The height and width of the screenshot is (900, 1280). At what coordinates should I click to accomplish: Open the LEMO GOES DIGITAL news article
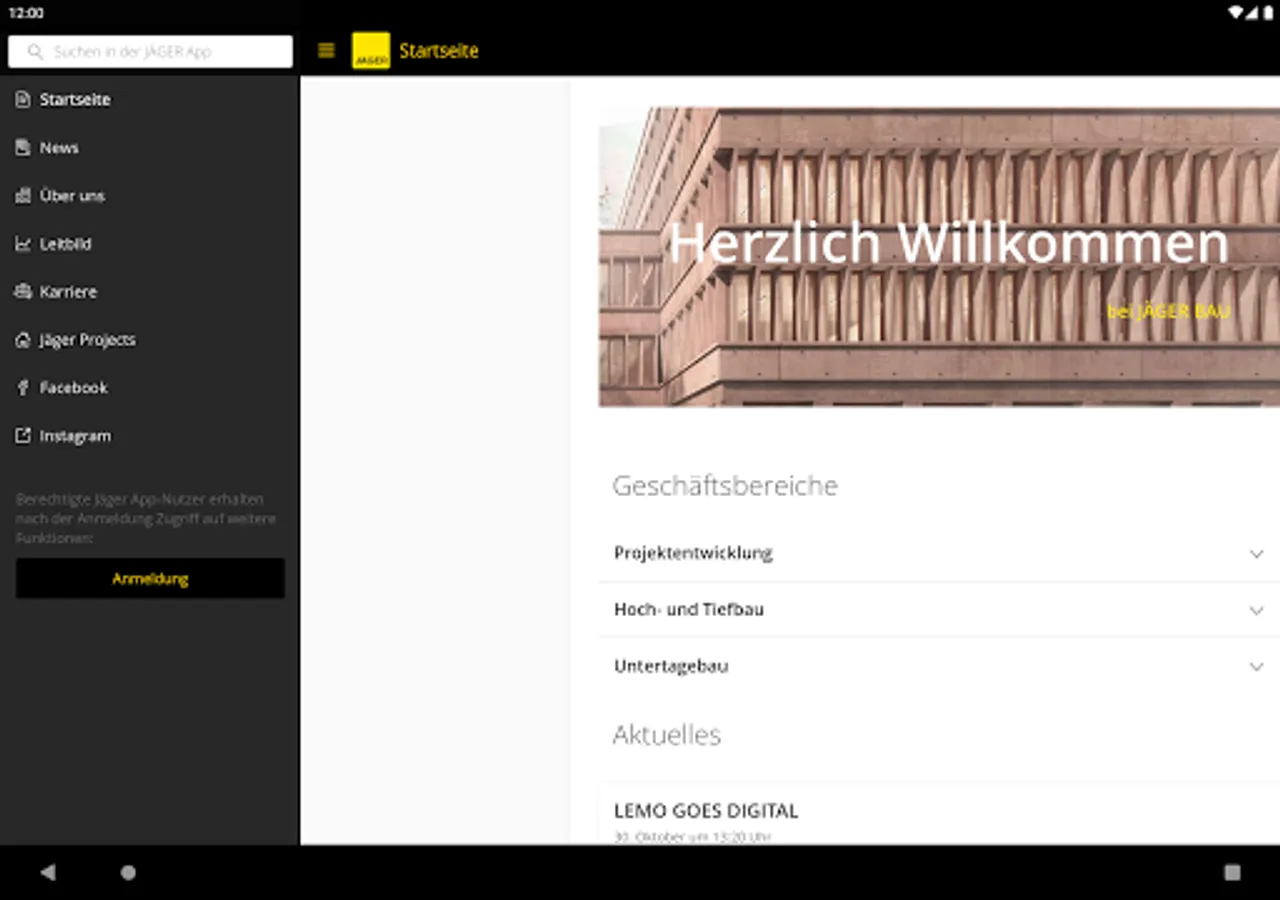point(706,811)
